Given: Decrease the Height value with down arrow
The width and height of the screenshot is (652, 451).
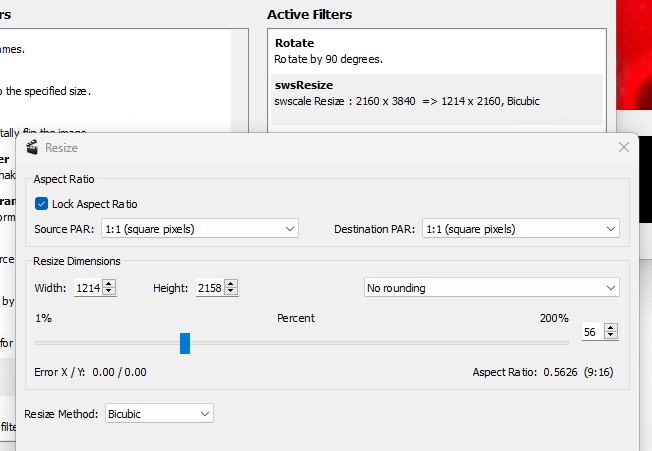Looking at the screenshot, I should 232,292.
